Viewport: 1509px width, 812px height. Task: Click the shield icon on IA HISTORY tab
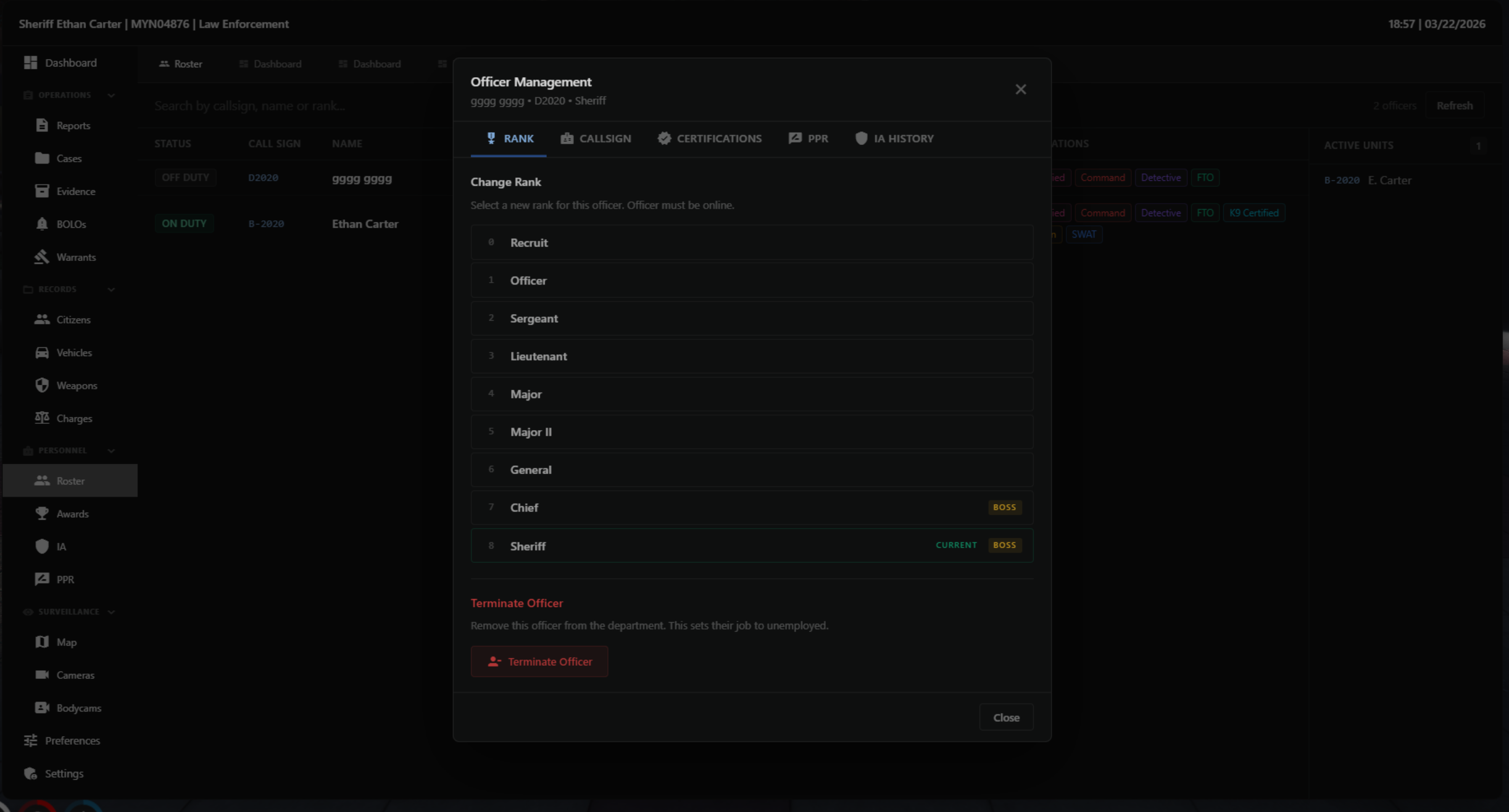[861, 138]
